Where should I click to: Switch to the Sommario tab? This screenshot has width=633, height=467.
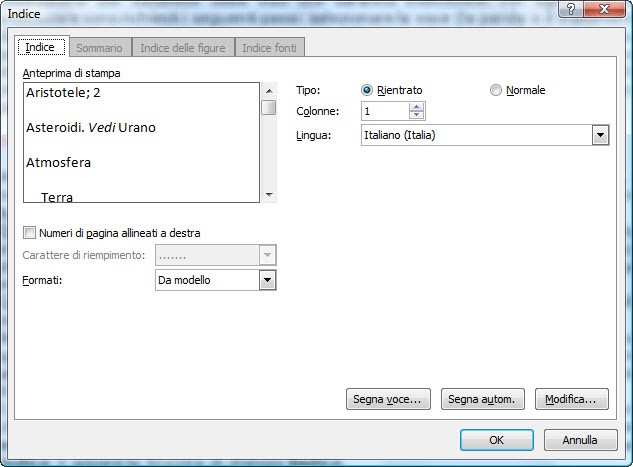(100, 48)
